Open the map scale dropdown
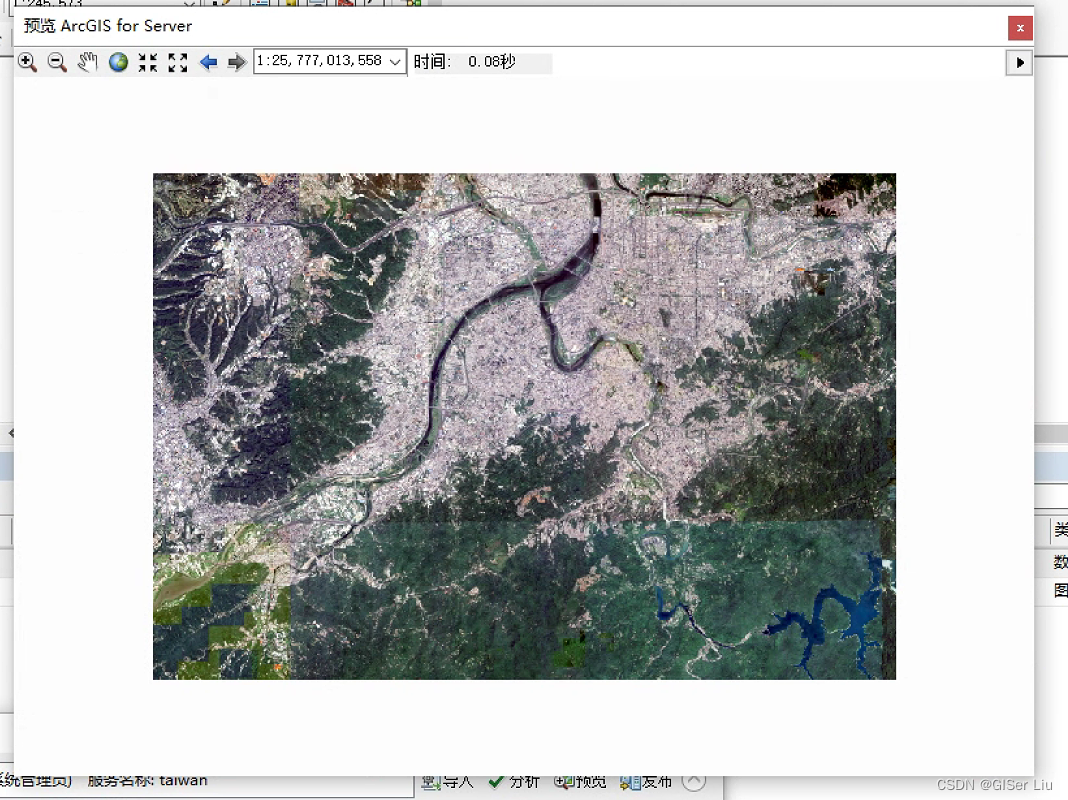The width and height of the screenshot is (1068, 800). coord(393,62)
